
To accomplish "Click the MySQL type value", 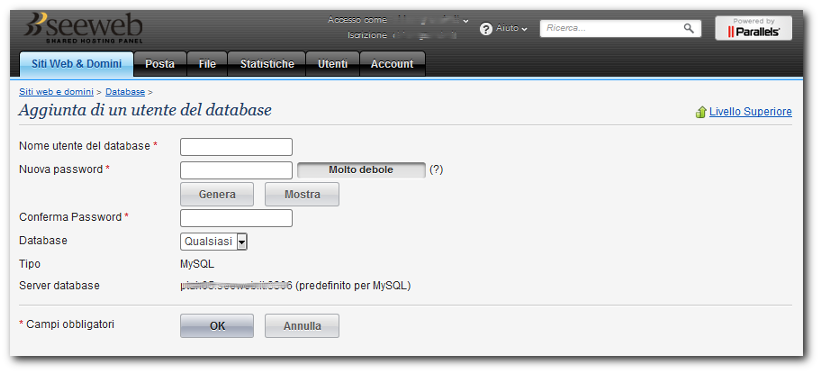I will [197, 264].
